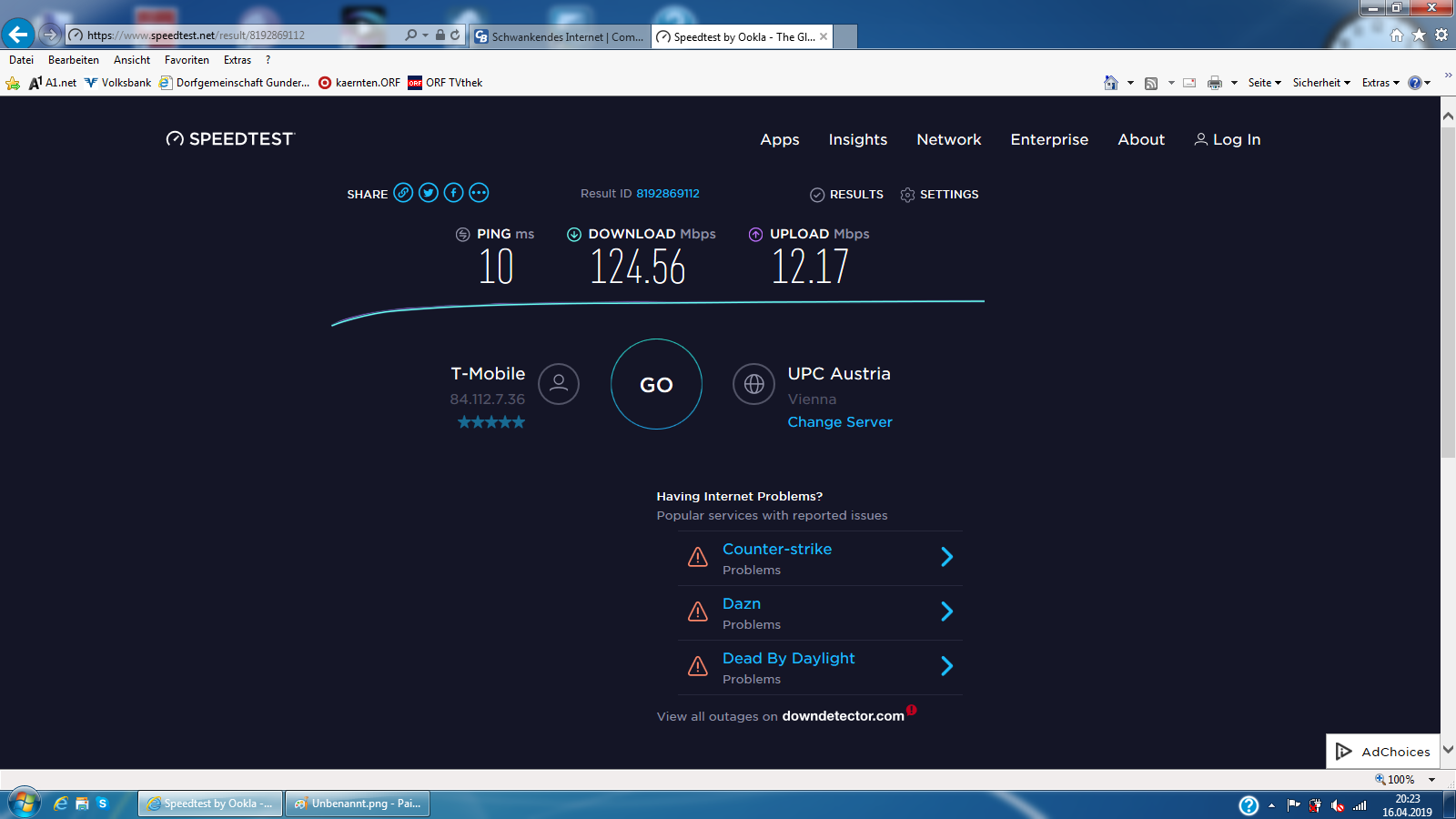
Task: Open test SETTINGS
Action: 939,195
